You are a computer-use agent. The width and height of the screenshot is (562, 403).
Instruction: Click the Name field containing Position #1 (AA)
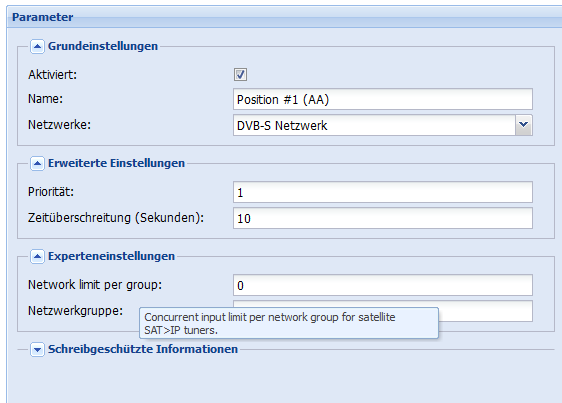(x=383, y=99)
